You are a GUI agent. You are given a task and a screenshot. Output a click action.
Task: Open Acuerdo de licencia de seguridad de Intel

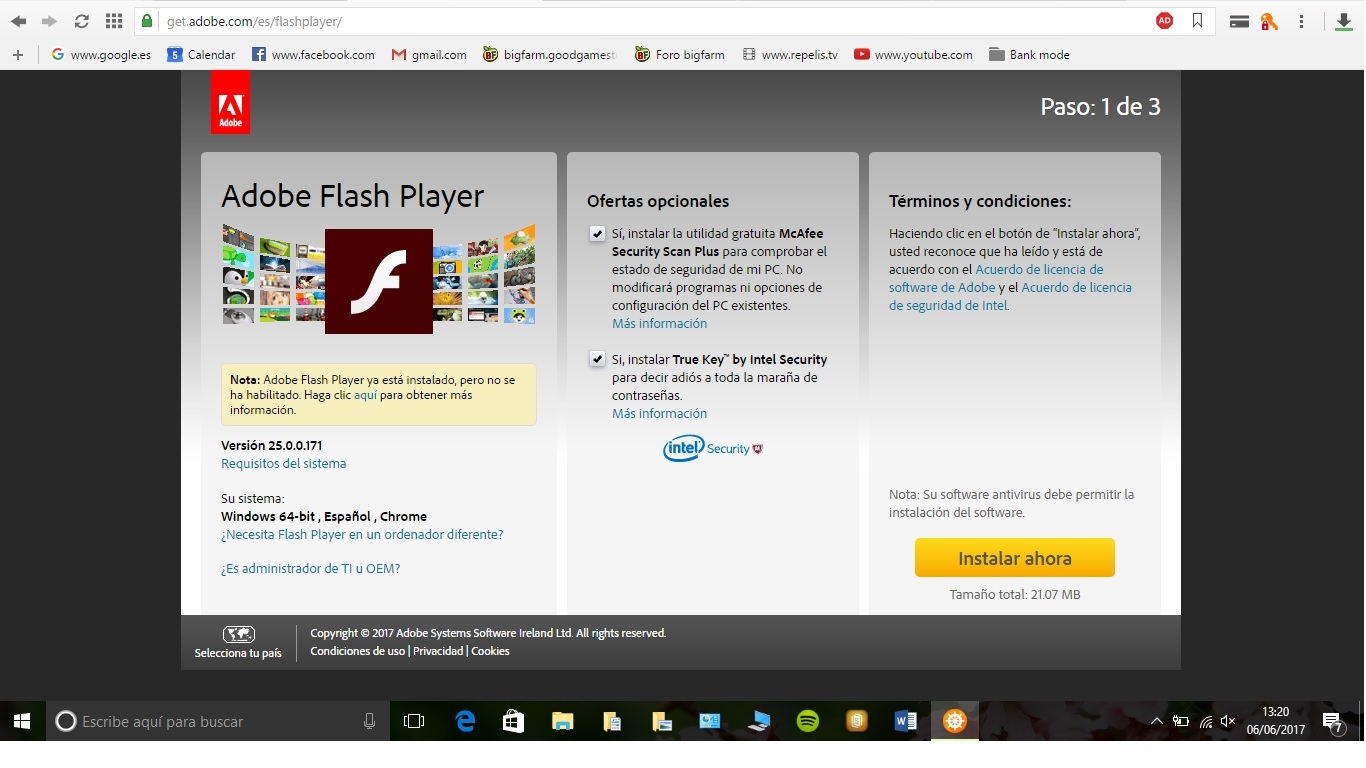click(x=1010, y=297)
